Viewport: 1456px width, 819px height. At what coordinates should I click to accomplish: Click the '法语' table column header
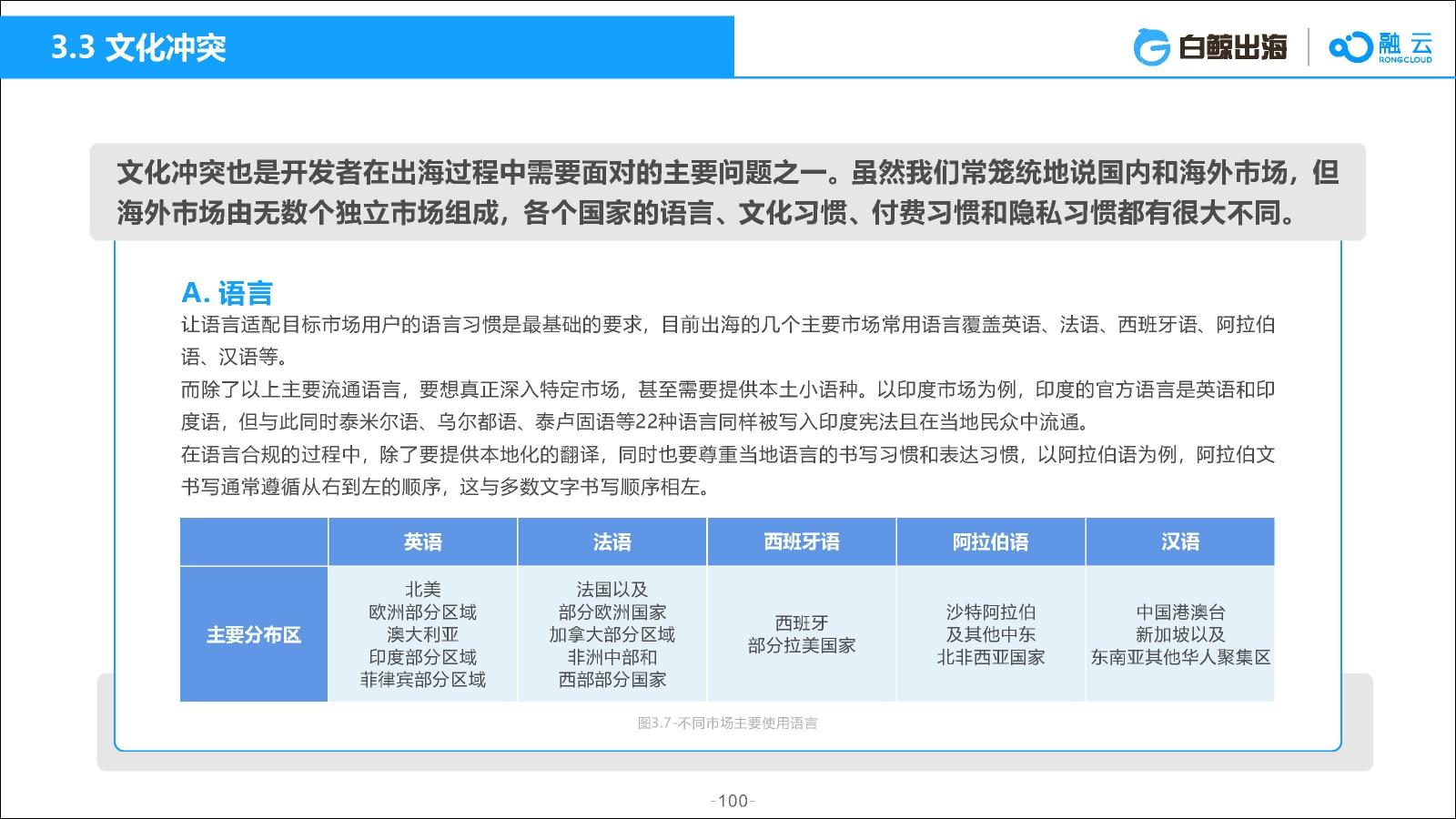tap(612, 542)
